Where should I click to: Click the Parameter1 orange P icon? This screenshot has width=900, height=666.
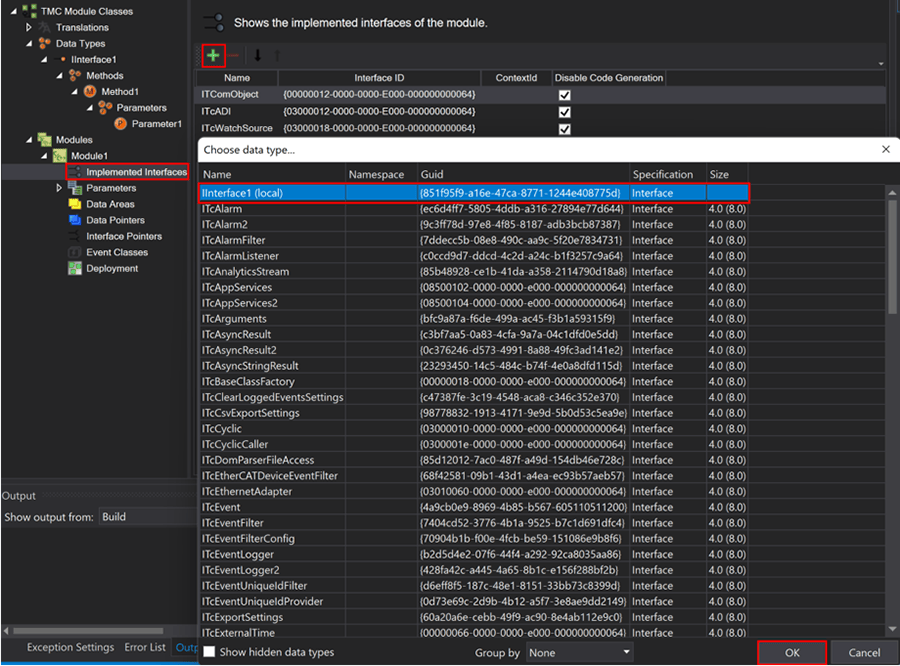(121, 124)
